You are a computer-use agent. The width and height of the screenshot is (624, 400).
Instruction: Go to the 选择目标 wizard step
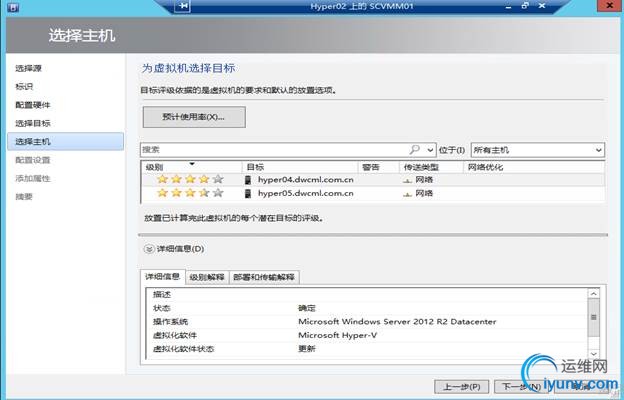33,123
